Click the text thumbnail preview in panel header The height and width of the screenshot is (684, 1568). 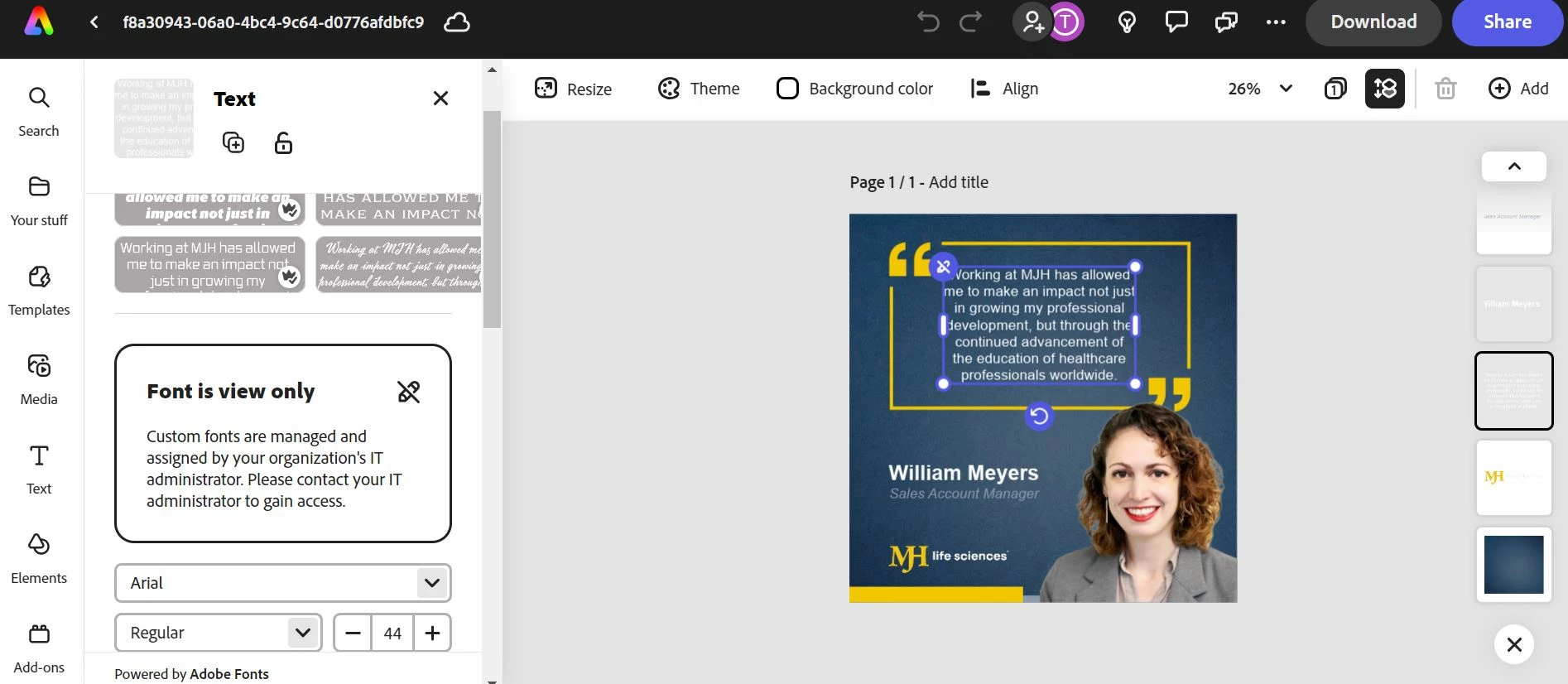pos(154,118)
